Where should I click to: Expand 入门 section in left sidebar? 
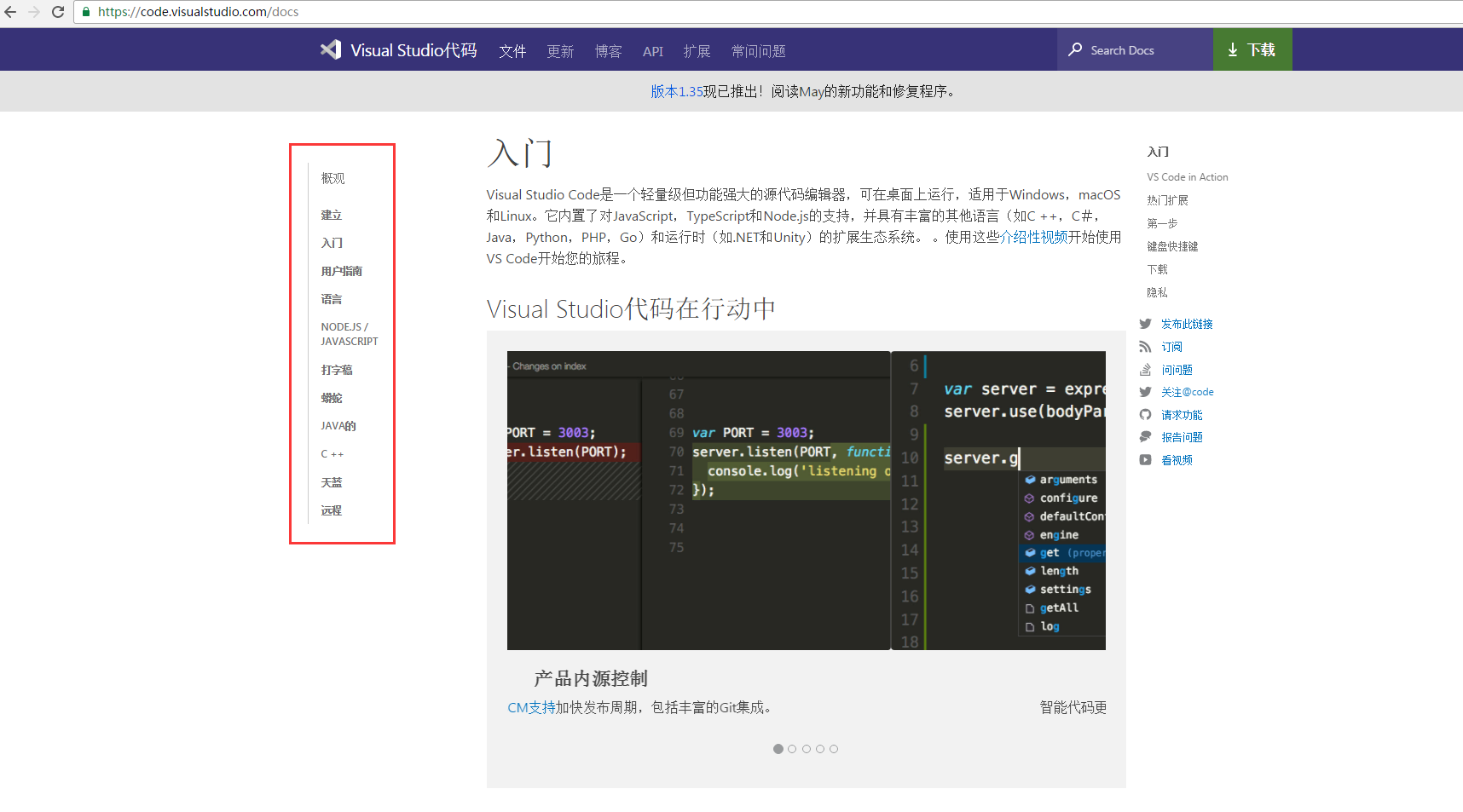[x=332, y=243]
